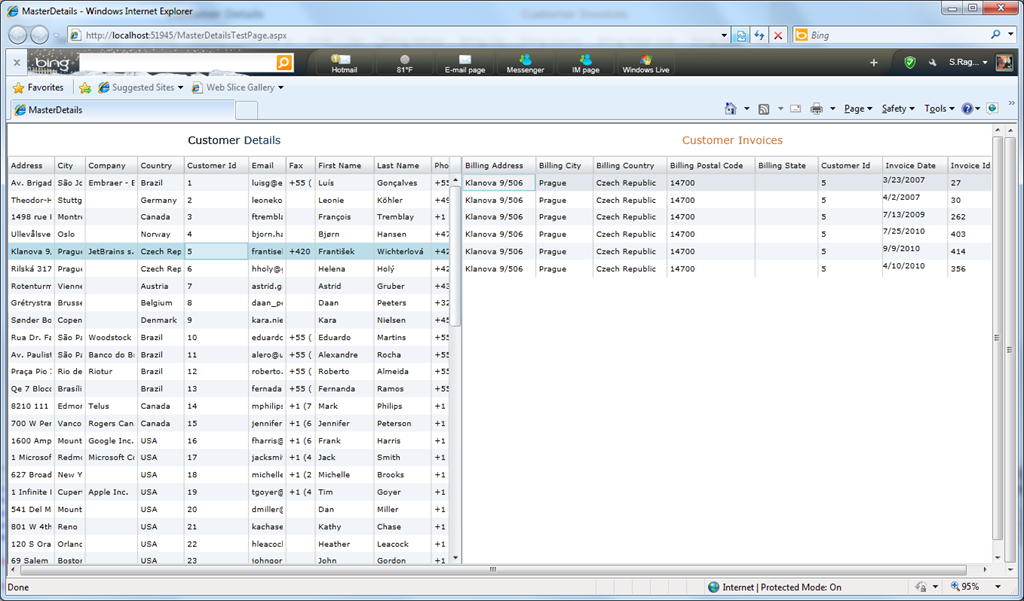Click the Company cell Google Inc.
Image resolution: width=1024 pixels, height=601 pixels.
pos(111,441)
